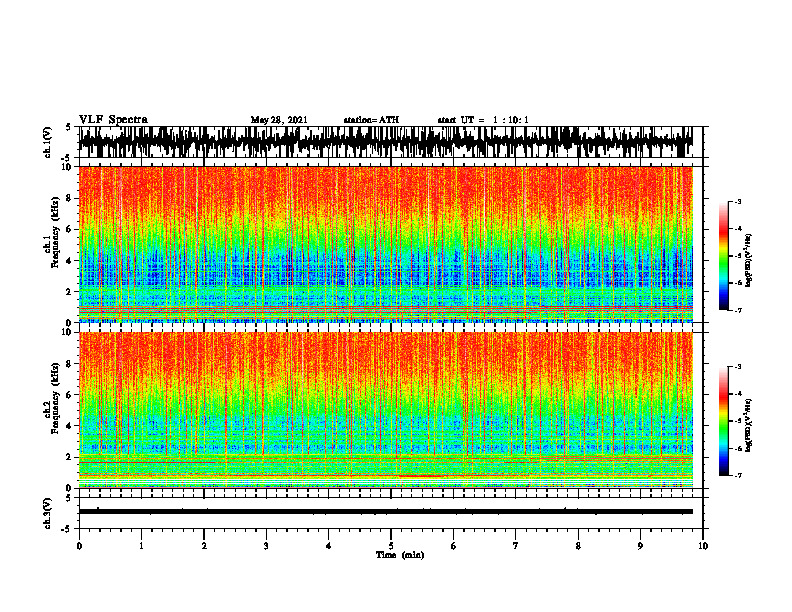
Task: Click time-axis tick label "7"
Action: point(516,546)
